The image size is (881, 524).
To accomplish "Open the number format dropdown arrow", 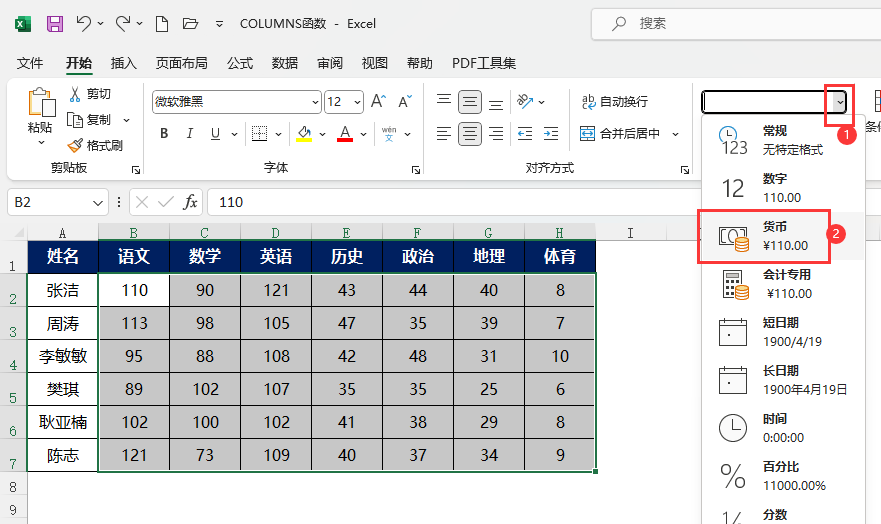I will pos(839,102).
